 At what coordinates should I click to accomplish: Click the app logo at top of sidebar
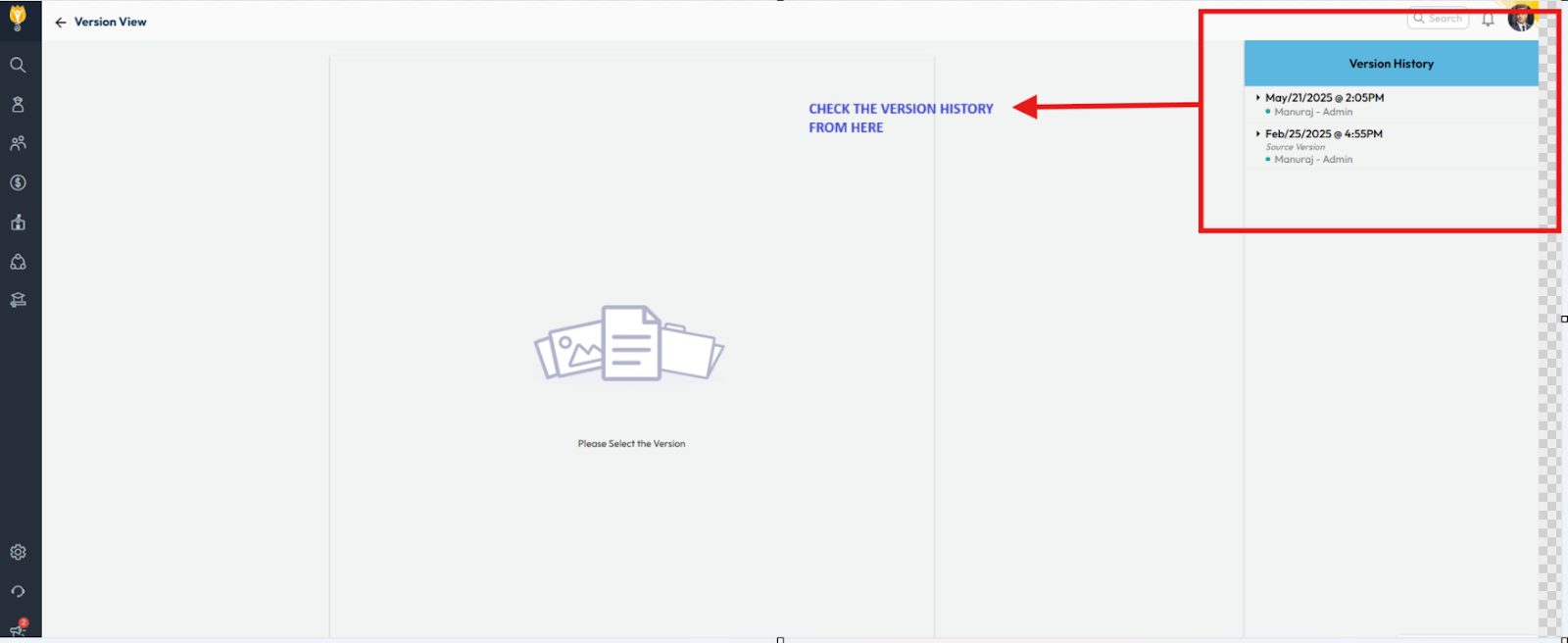(18, 17)
